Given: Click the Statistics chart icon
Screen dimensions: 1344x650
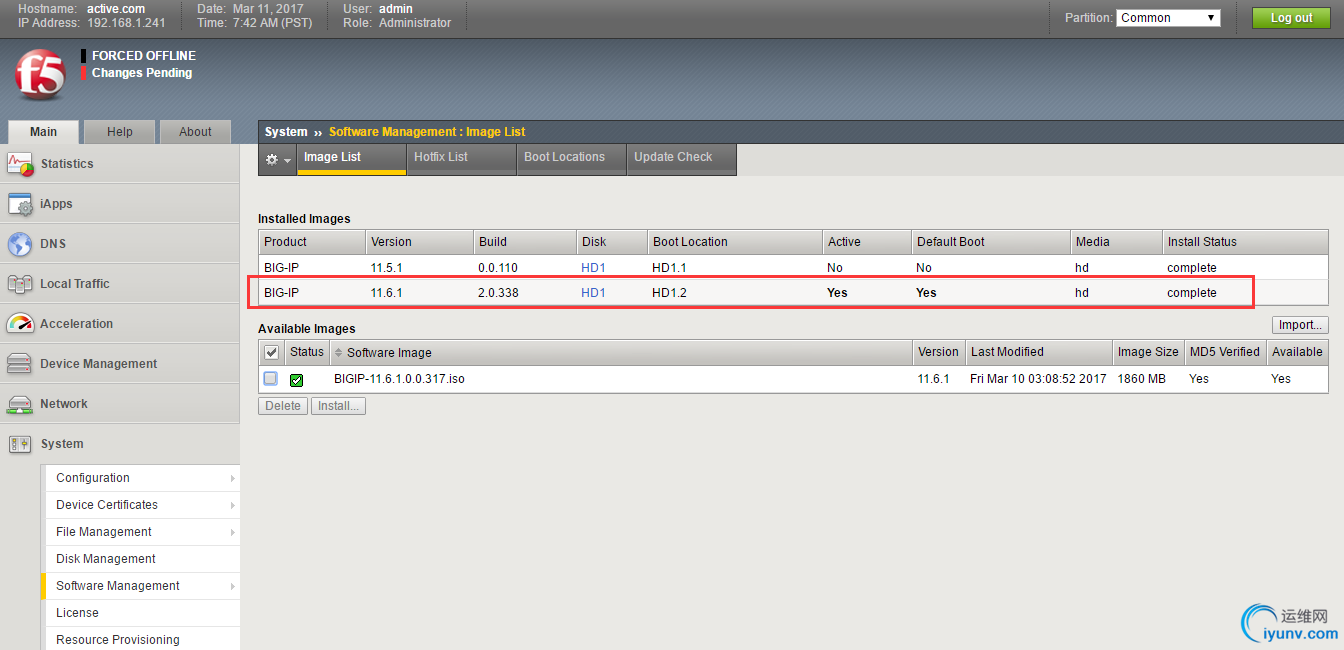Looking at the screenshot, I should 21,164.
